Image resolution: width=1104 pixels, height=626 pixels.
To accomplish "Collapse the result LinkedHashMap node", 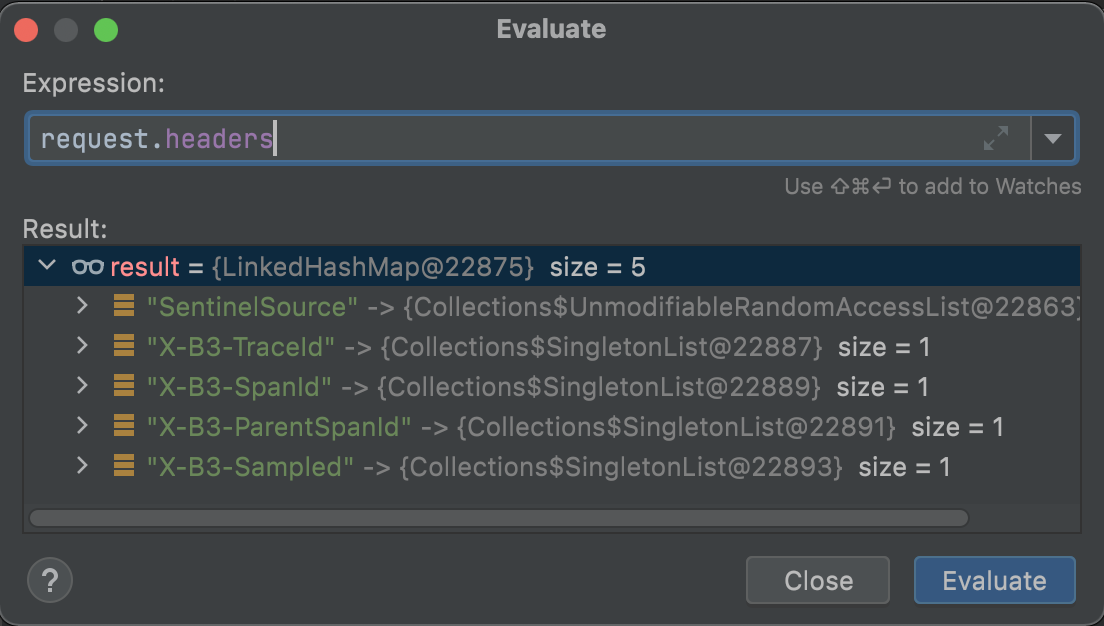I will point(45,267).
